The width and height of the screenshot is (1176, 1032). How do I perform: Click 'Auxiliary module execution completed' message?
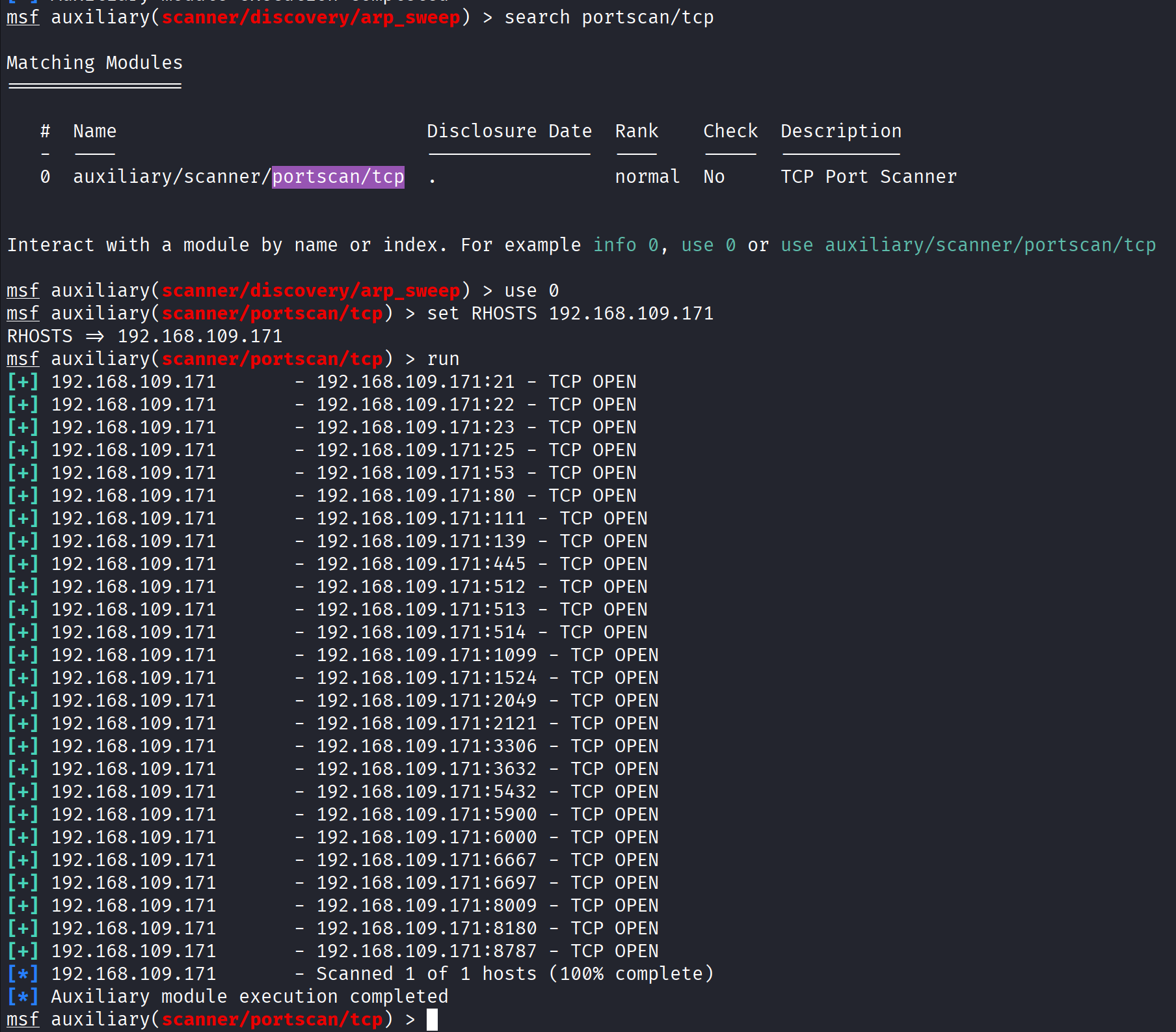[x=228, y=996]
